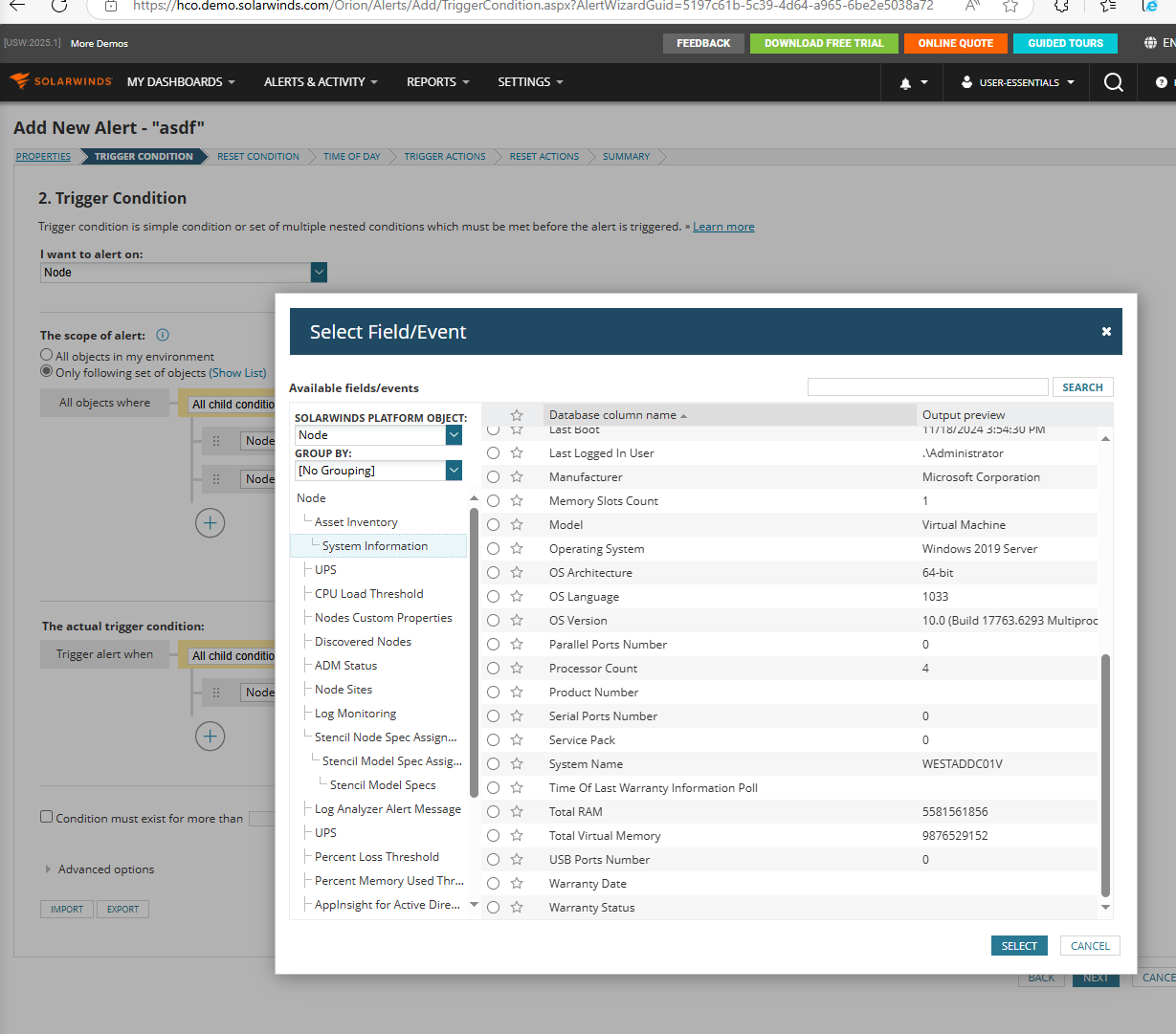Open My Dashboards menu

click(x=181, y=82)
